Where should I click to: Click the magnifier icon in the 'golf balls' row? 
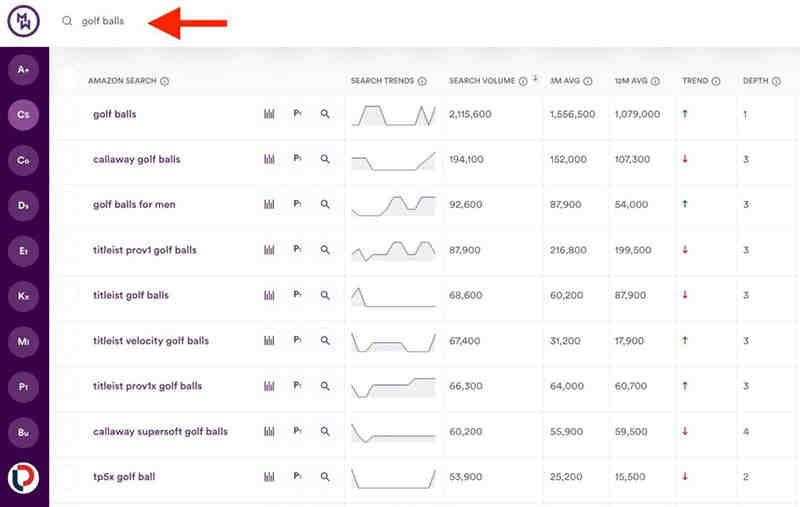click(325, 114)
